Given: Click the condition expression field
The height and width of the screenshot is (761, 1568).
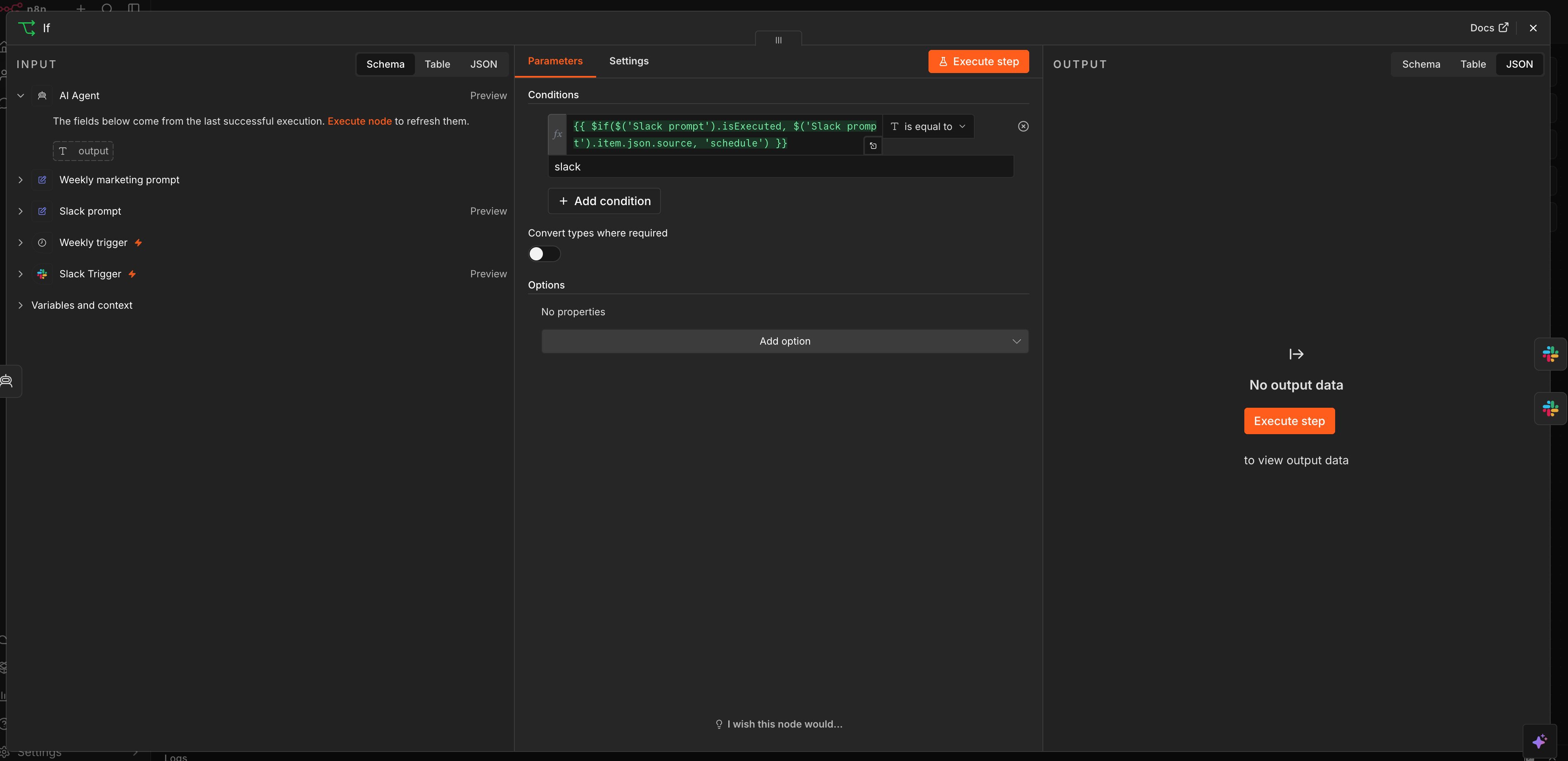Looking at the screenshot, I should coord(724,135).
